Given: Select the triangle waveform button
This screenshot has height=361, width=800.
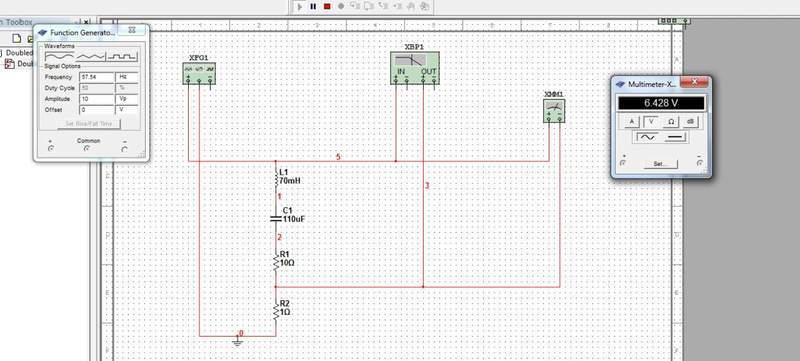Looking at the screenshot, I should 91,57.
